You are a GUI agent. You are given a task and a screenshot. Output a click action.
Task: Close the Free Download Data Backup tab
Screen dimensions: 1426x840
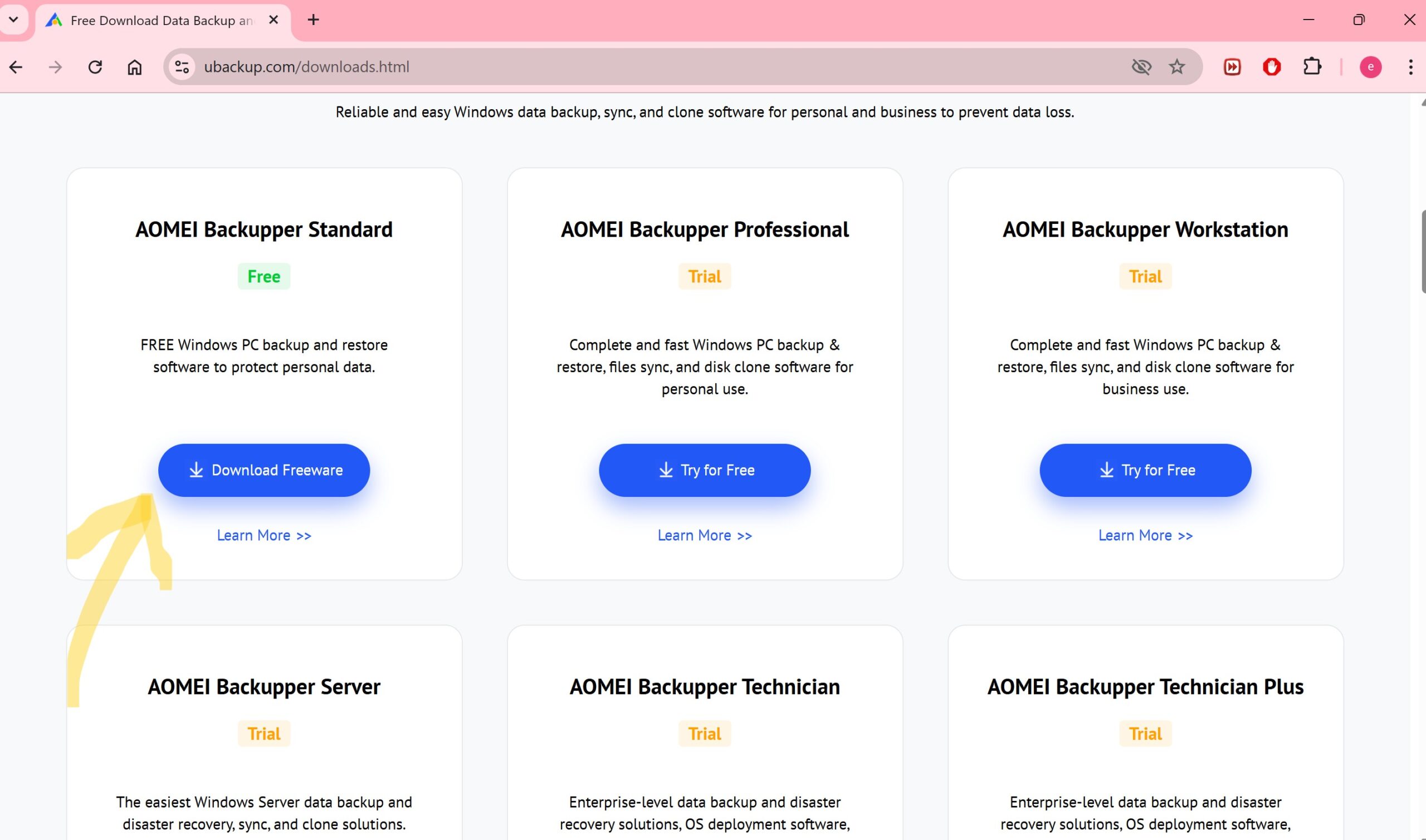(x=274, y=20)
